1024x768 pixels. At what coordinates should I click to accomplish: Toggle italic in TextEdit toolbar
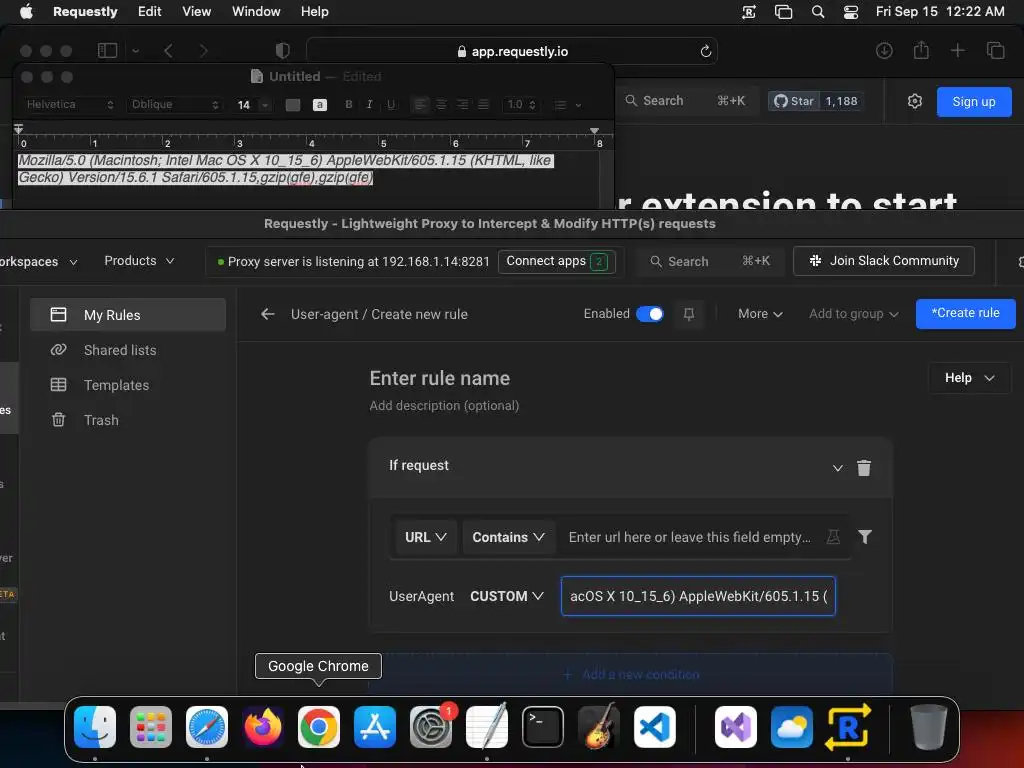click(370, 104)
